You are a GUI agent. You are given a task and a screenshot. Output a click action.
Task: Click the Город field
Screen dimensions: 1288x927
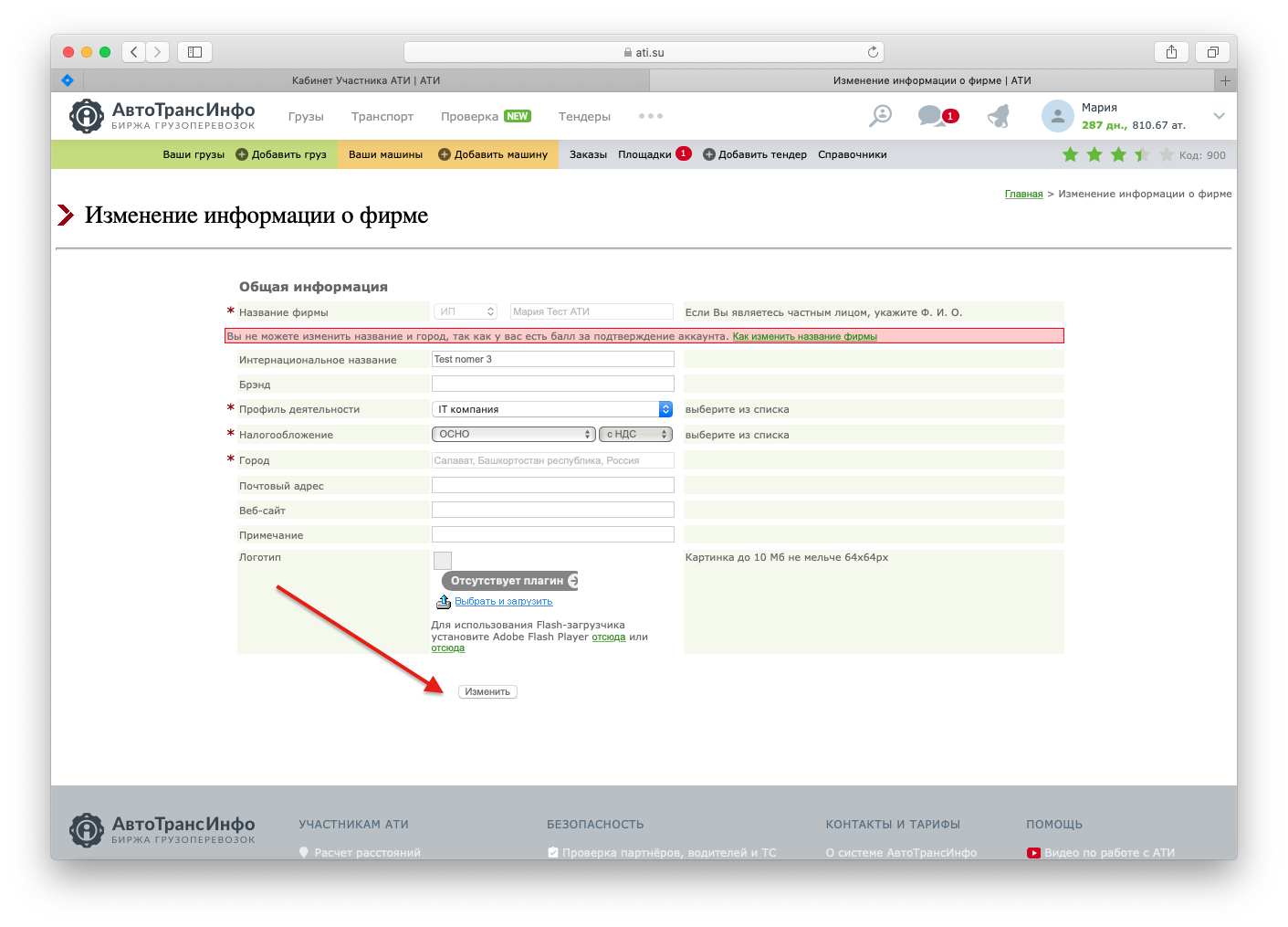point(553,460)
